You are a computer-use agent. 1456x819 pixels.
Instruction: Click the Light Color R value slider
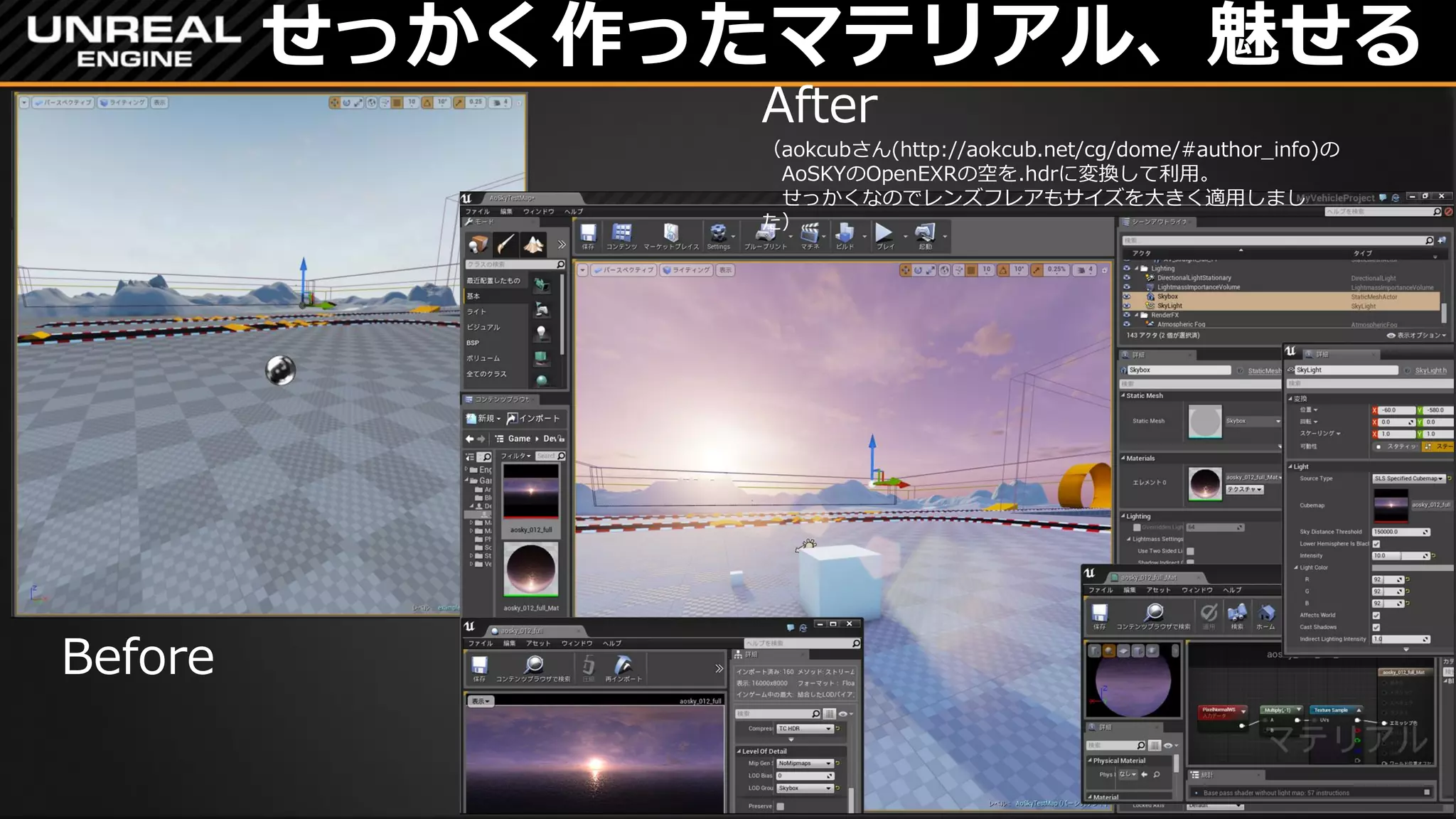pos(1388,580)
